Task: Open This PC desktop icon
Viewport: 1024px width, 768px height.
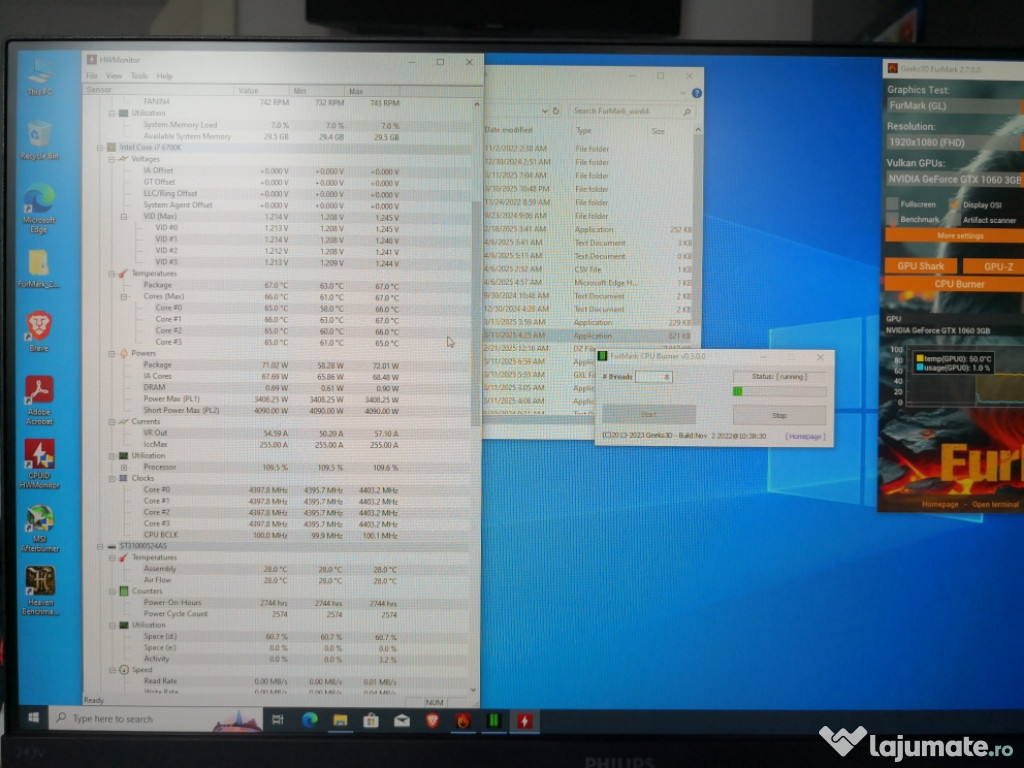Action: click(x=40, y=77)
